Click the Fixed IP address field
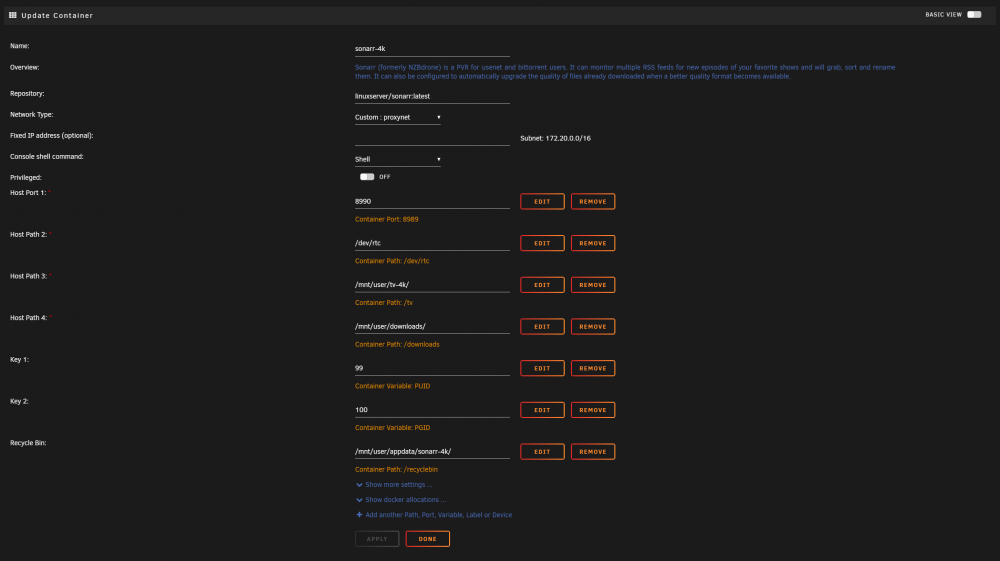1000x561 pixels. pyautogui.click(x=432, y=138)
